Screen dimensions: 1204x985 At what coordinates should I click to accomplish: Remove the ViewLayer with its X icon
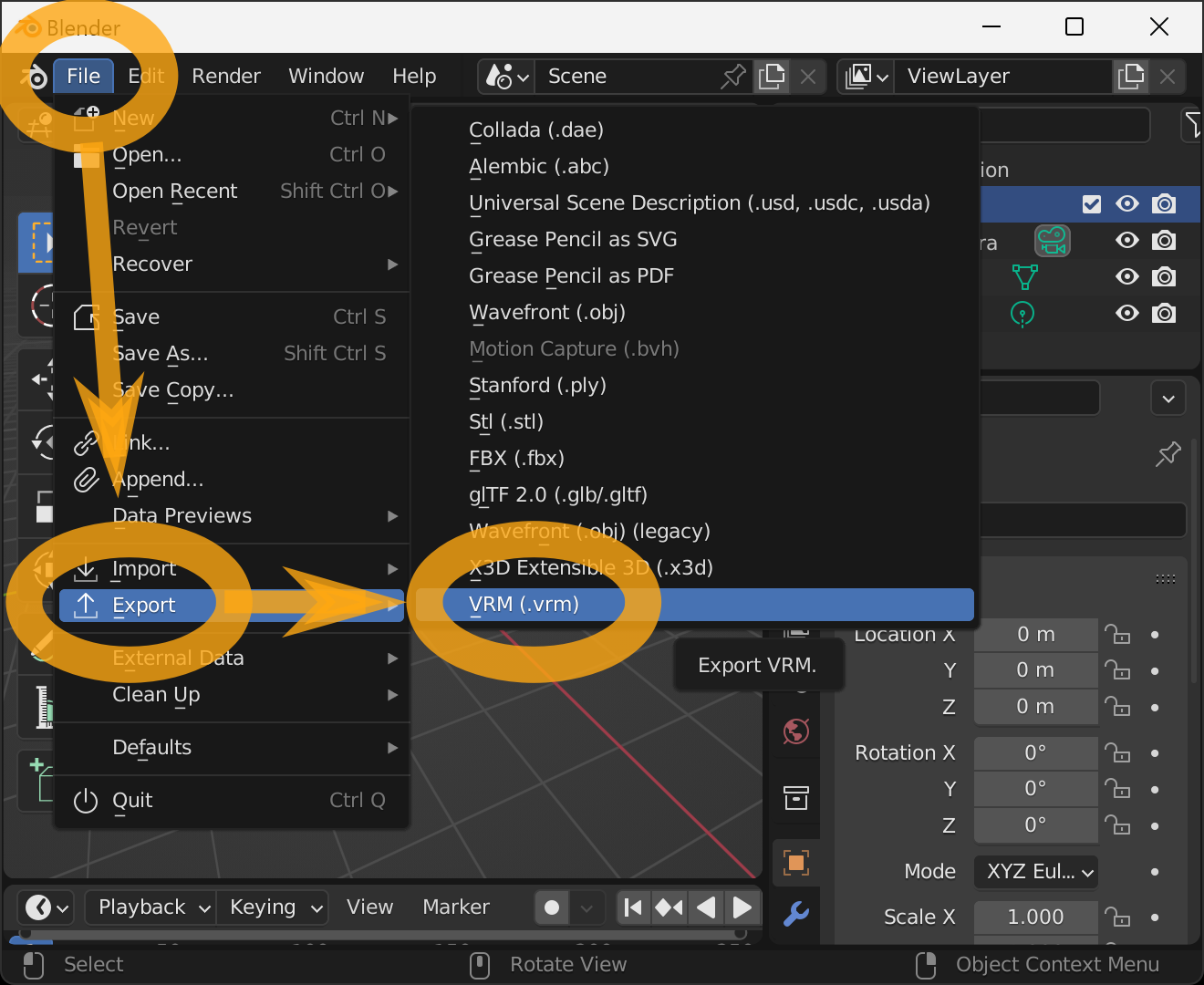click(1168, 77)
